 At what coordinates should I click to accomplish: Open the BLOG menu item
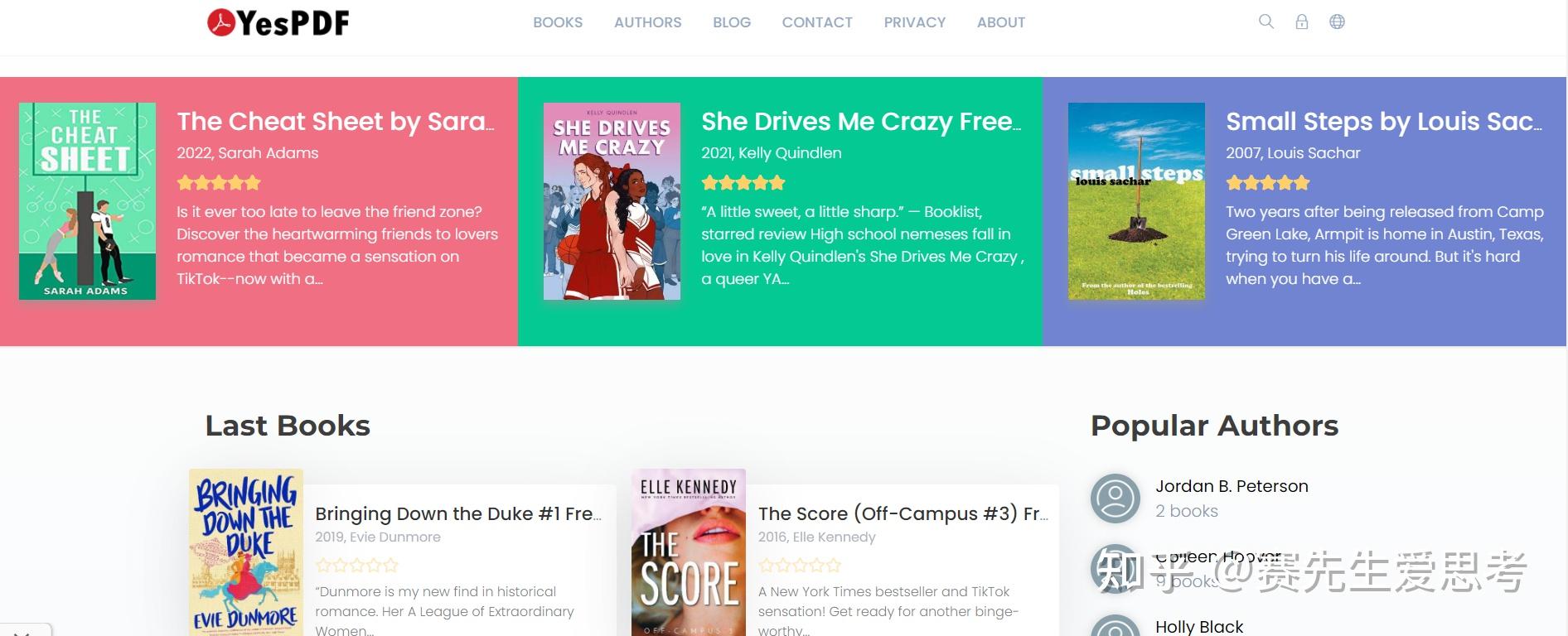point(732,22)
